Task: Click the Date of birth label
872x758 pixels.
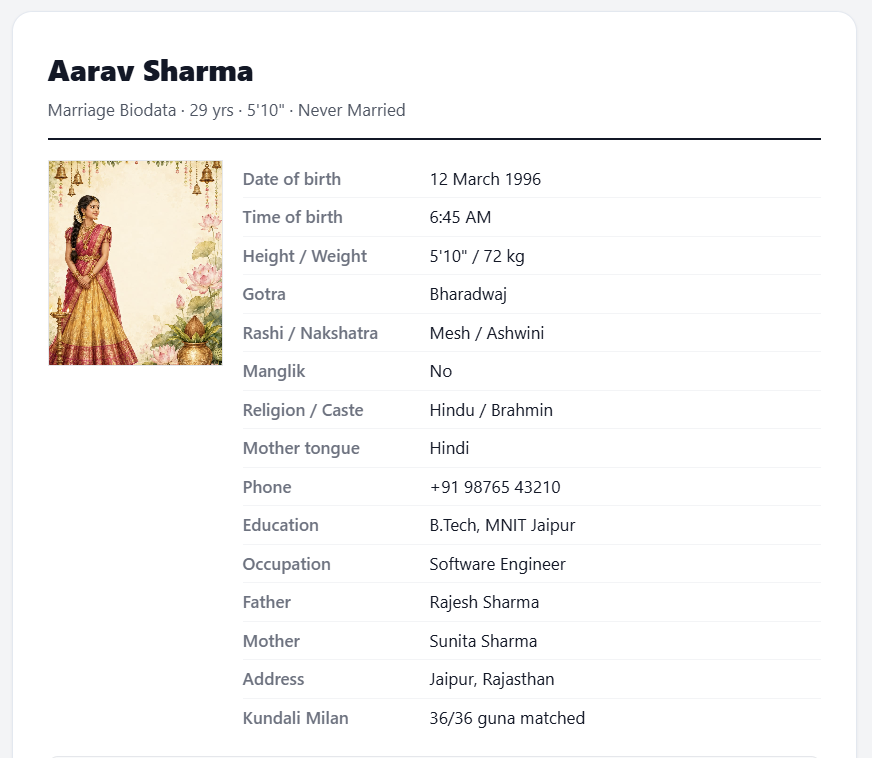Action: (x=291, y=179)
